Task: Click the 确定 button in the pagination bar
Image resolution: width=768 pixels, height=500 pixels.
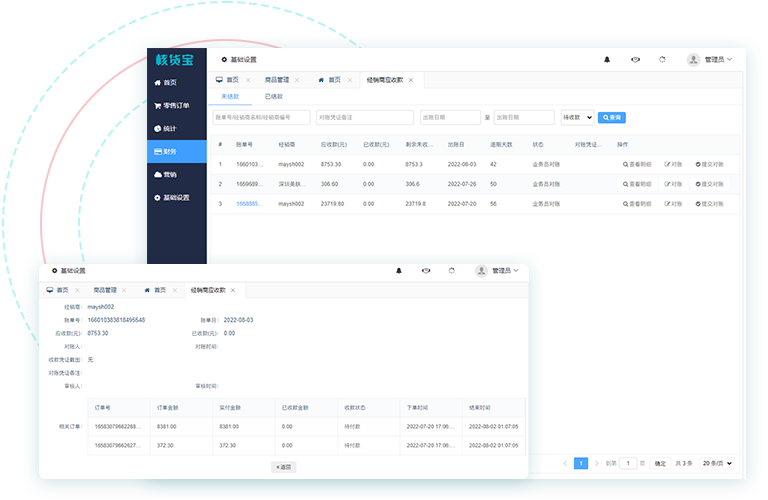Action: [x=660, y=464]
